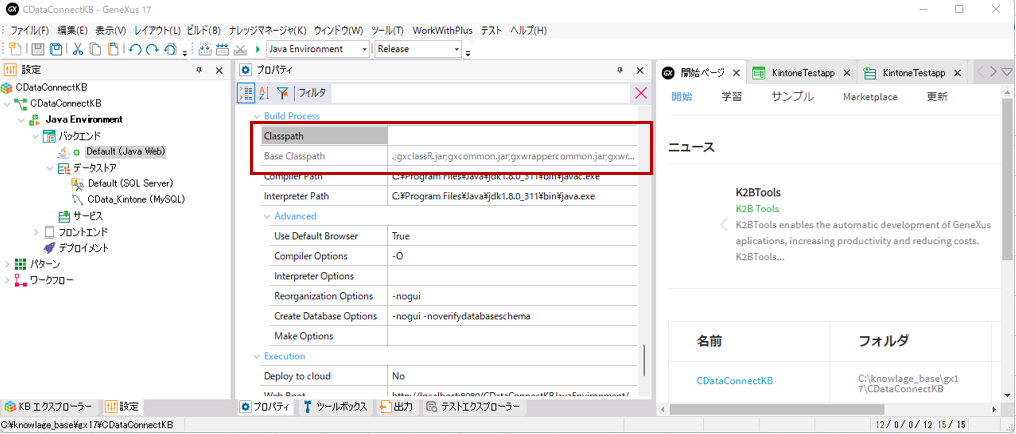Select CData_Kintone (MySQL) data store
Screen dimensions: 1016x434
135,200
